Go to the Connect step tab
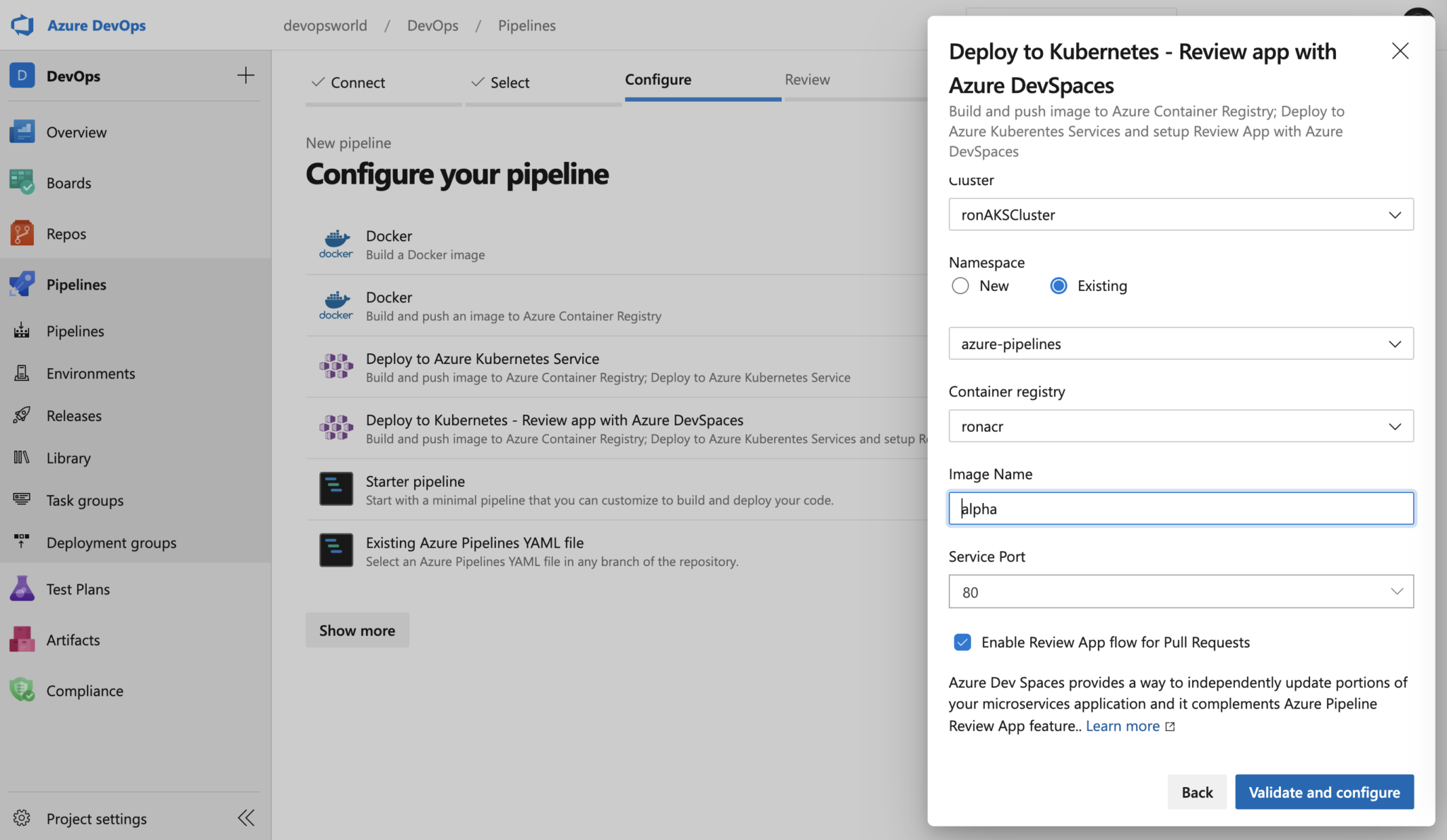The image size is (1447, 840). (358, 83)
